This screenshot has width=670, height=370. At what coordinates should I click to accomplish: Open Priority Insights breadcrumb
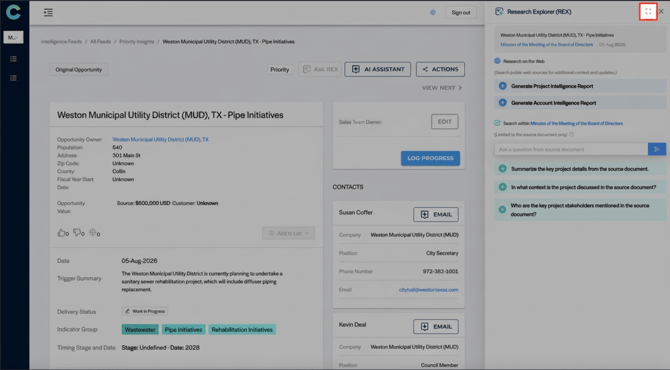click(136, 41)
